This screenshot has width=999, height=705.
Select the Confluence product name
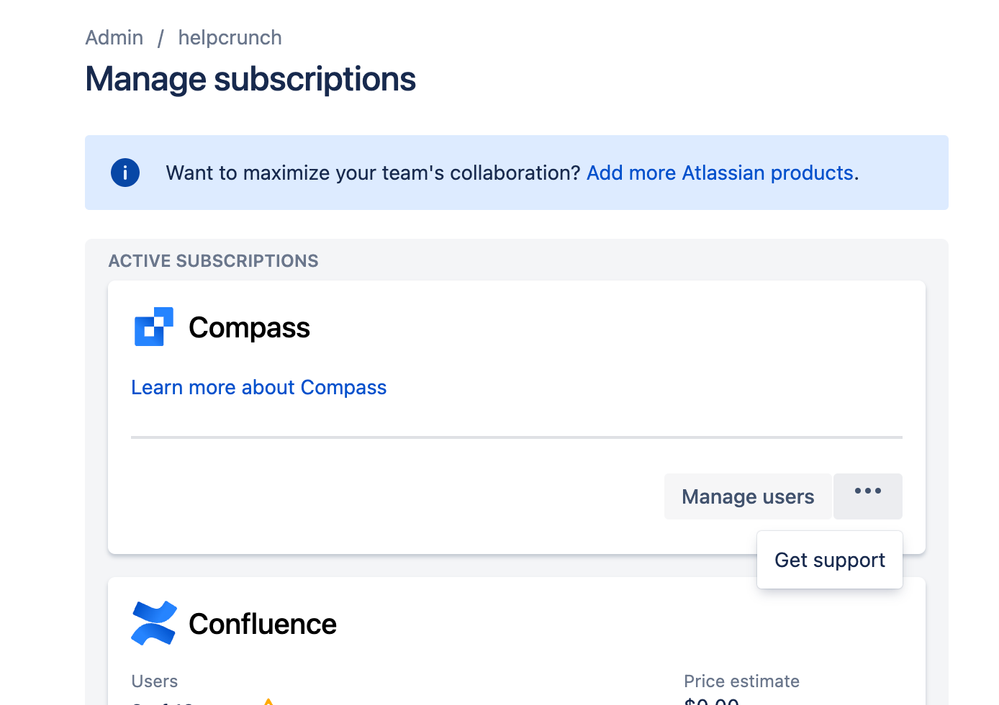[262, 623]
